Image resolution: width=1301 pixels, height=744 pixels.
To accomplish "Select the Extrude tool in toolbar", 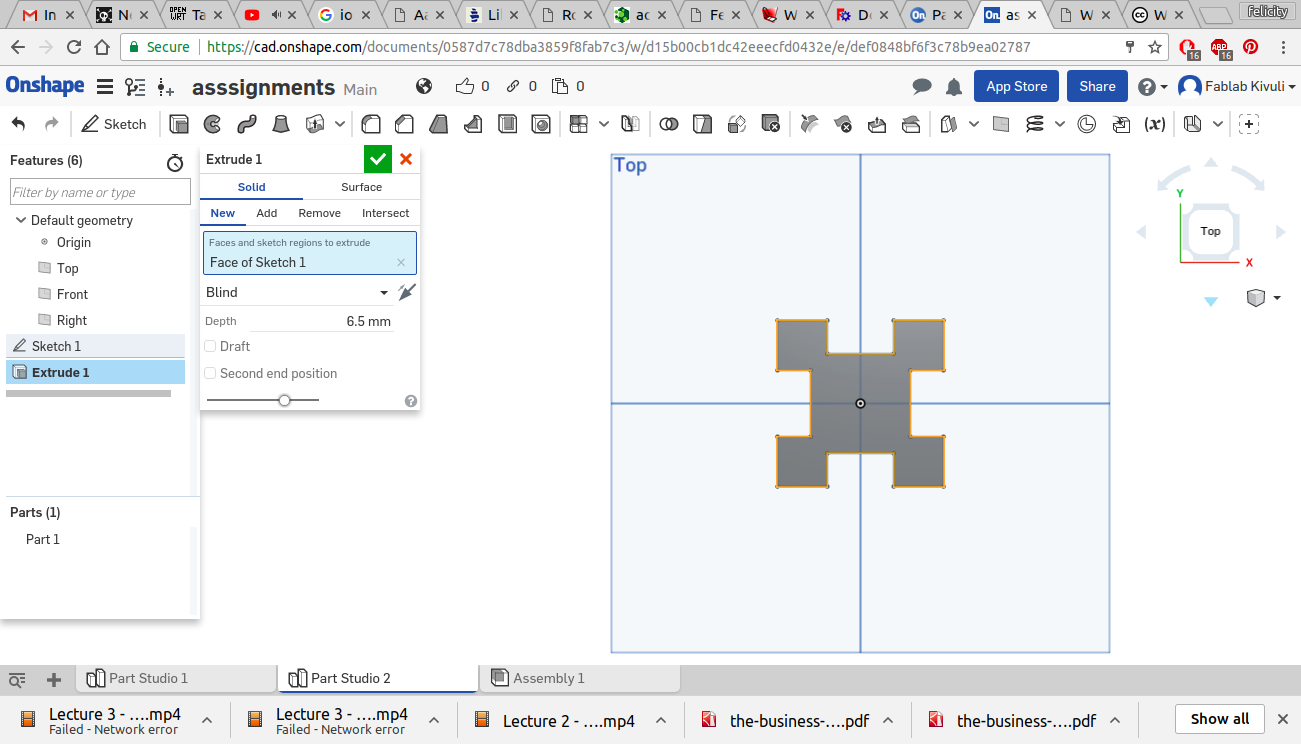I will click(x=179, y=124).
